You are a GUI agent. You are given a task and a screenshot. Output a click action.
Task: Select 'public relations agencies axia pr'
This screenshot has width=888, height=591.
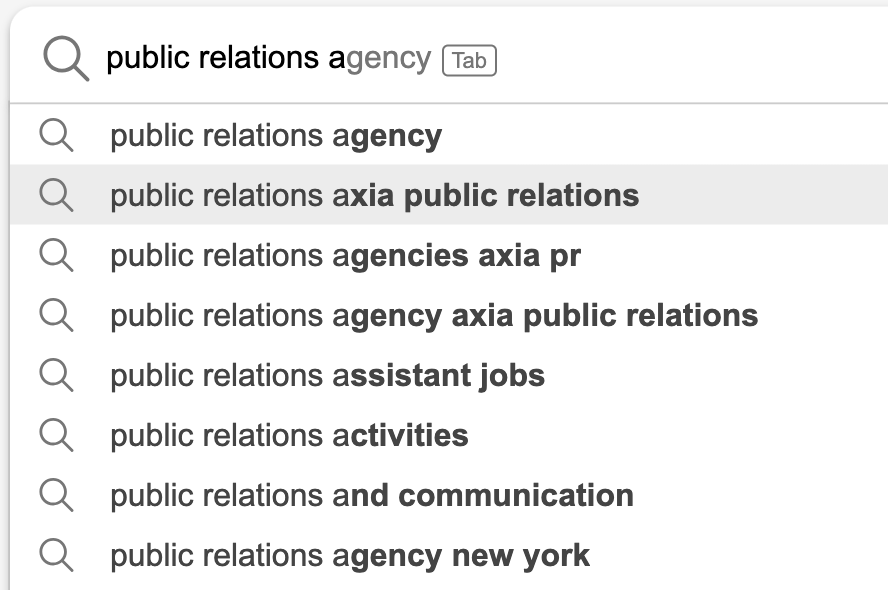click(345, 256)
